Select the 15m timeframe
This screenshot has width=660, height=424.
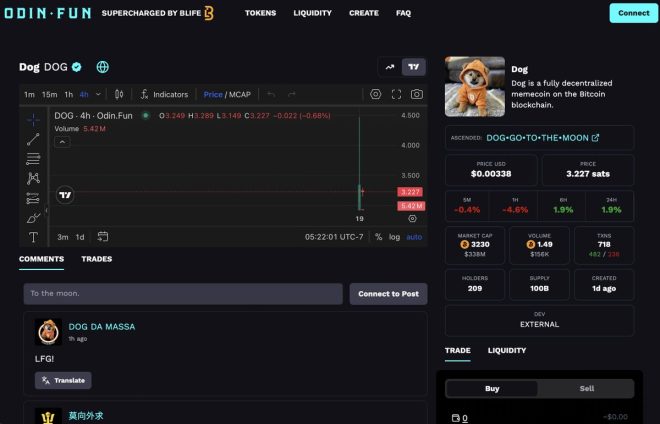[x=49, y=94]
